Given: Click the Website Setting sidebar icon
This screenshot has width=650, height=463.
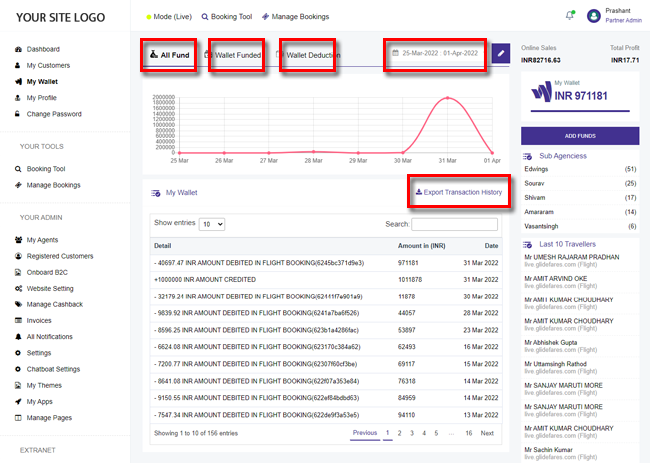Looking at the screenshot, I should pos(18,289).
